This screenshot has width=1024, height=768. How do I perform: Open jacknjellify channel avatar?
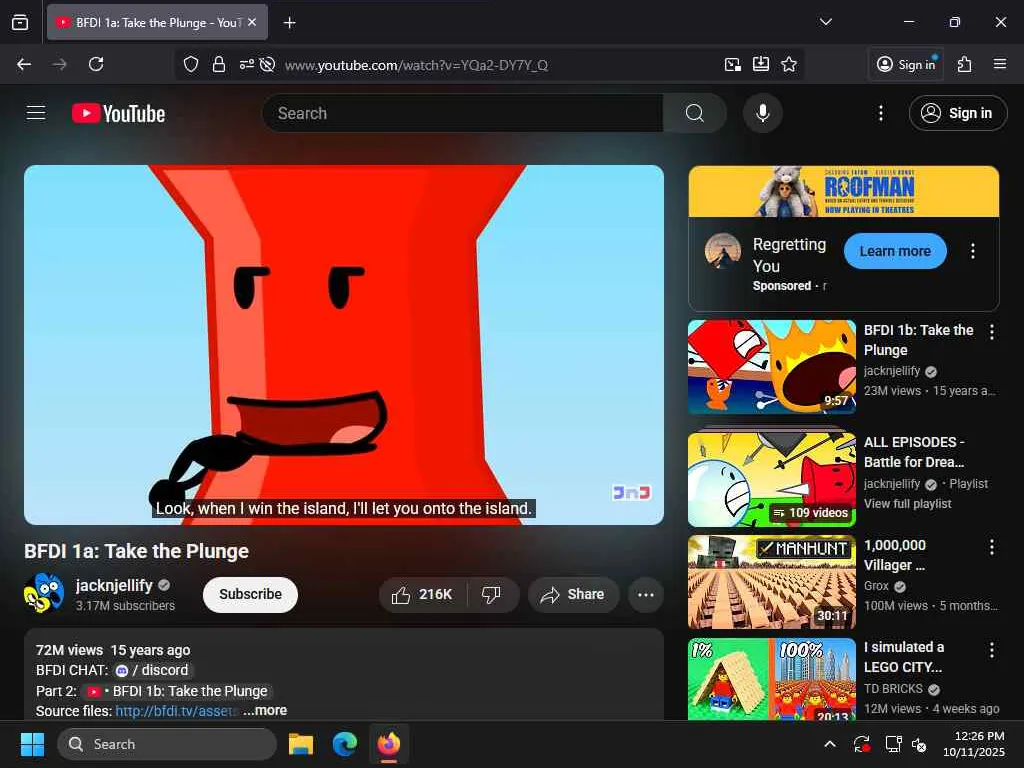(44, 593)
